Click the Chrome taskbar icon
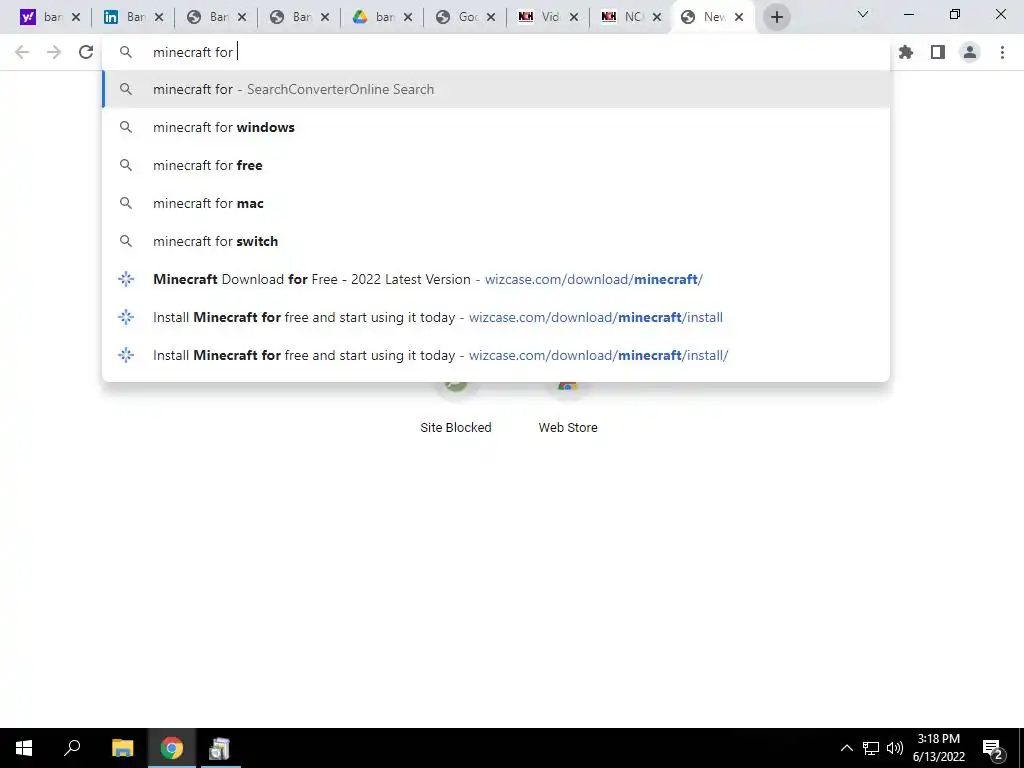 coord(172,748)
